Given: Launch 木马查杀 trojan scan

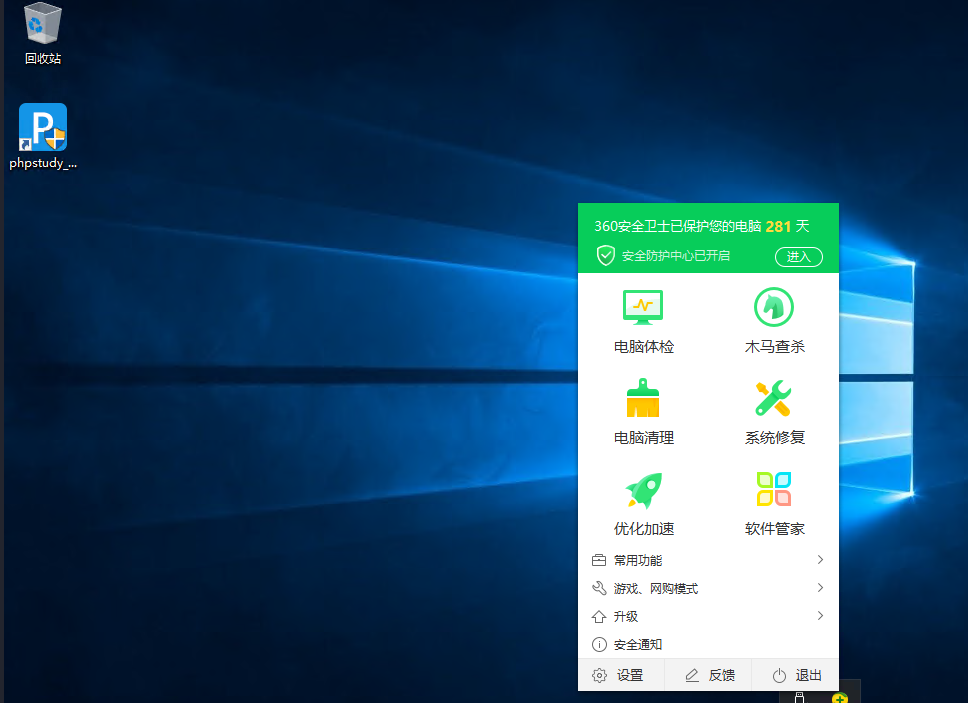Looking at the screenshot, I should (x=774, y=307).
